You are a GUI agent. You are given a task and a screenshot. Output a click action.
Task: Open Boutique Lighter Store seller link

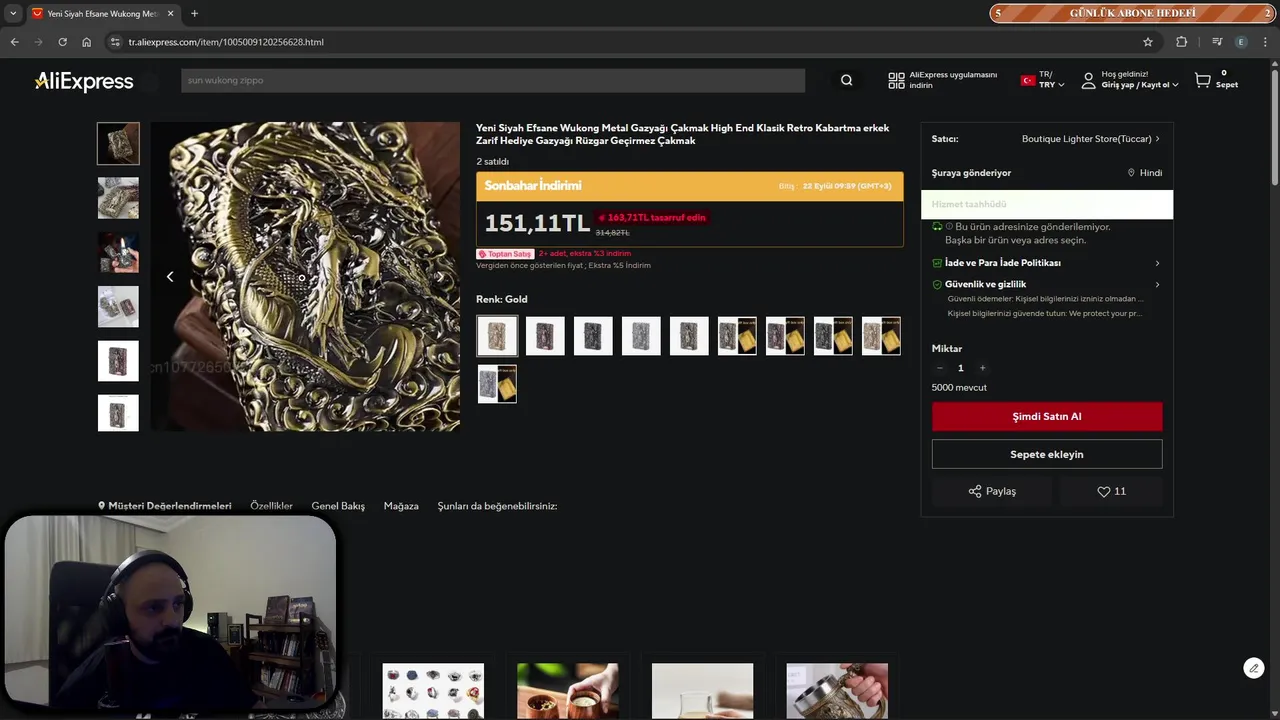(1090, 139)
